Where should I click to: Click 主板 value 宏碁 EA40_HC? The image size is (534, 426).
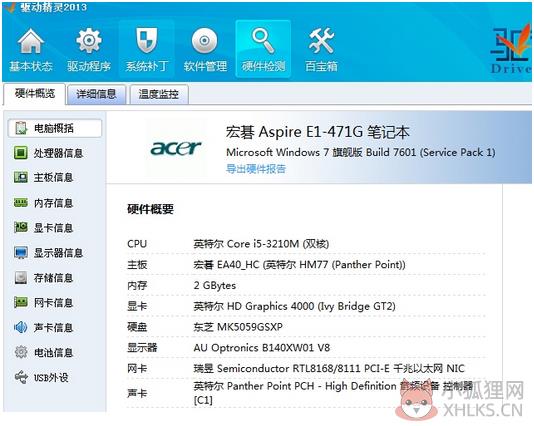(299, 265)
